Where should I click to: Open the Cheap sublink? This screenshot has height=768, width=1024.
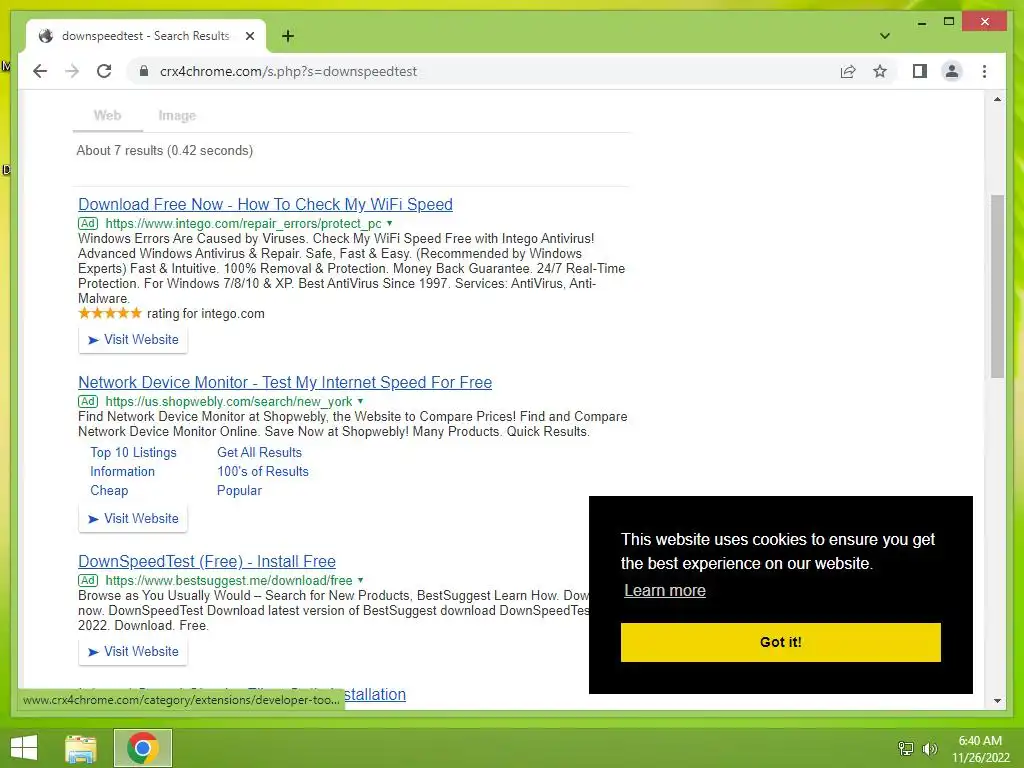[x=109, y=490]
